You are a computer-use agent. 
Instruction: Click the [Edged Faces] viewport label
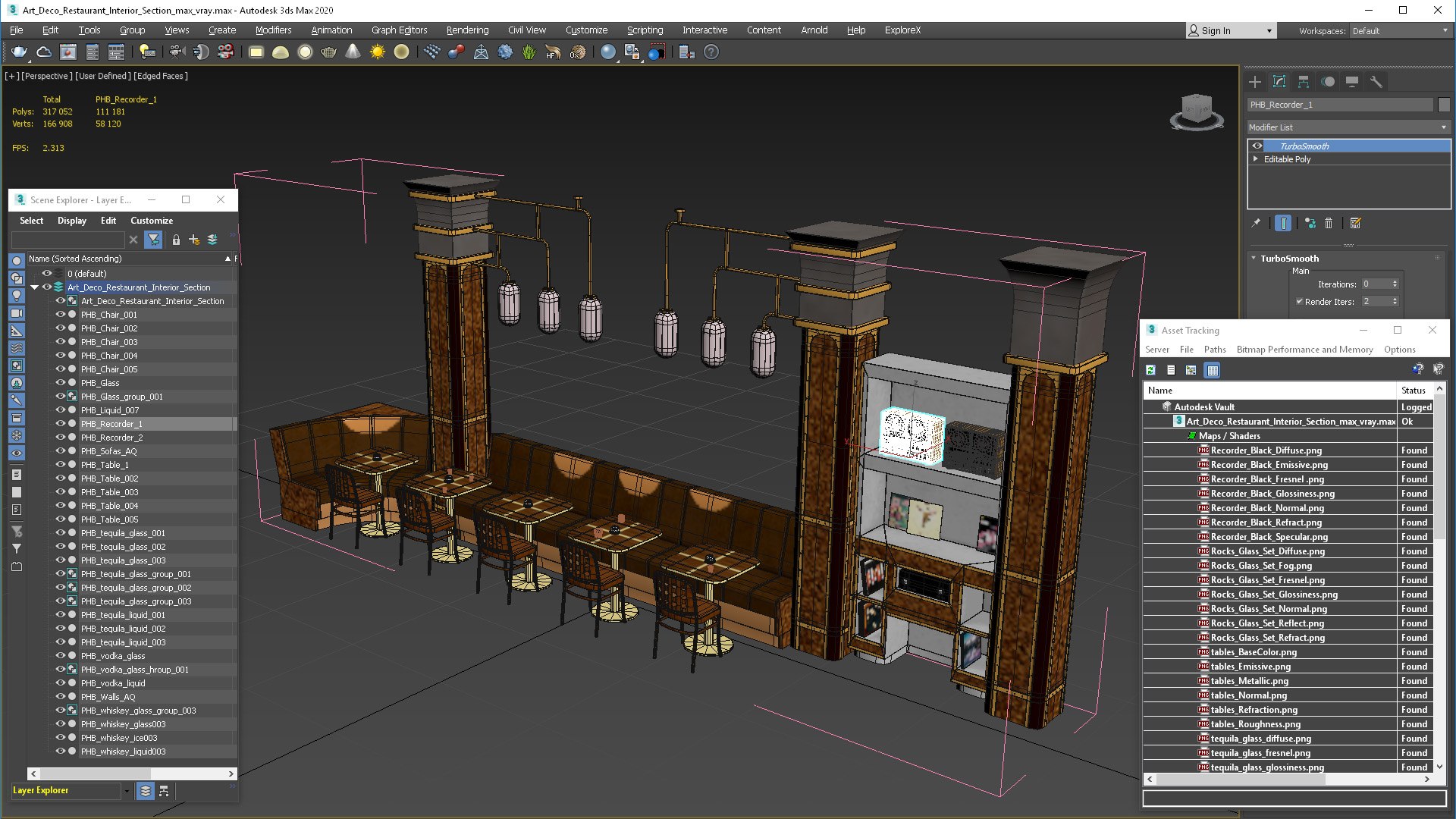161,76
